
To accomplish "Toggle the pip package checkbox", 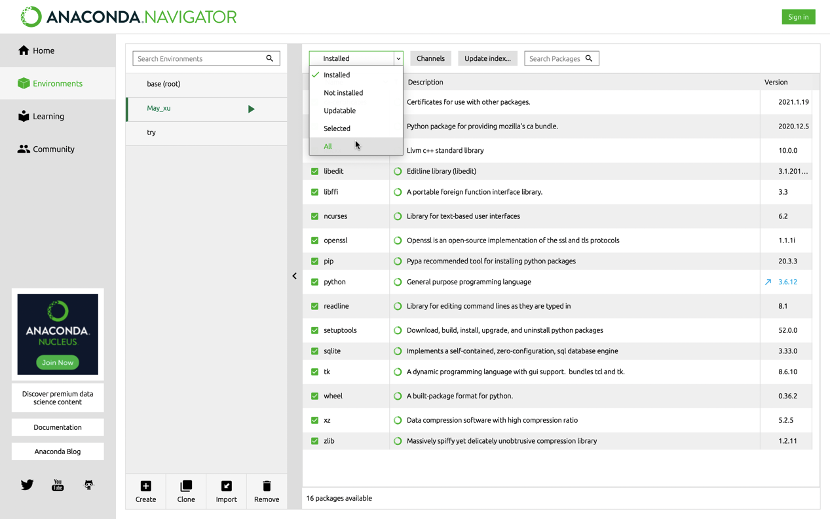I will tap(314, 261).
